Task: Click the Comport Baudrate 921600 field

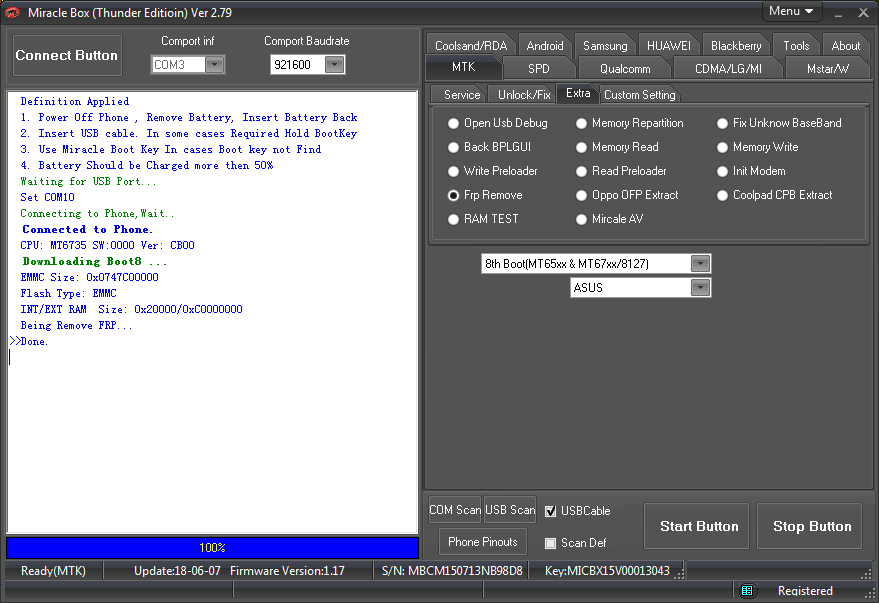Action: [x=298, y=65]
